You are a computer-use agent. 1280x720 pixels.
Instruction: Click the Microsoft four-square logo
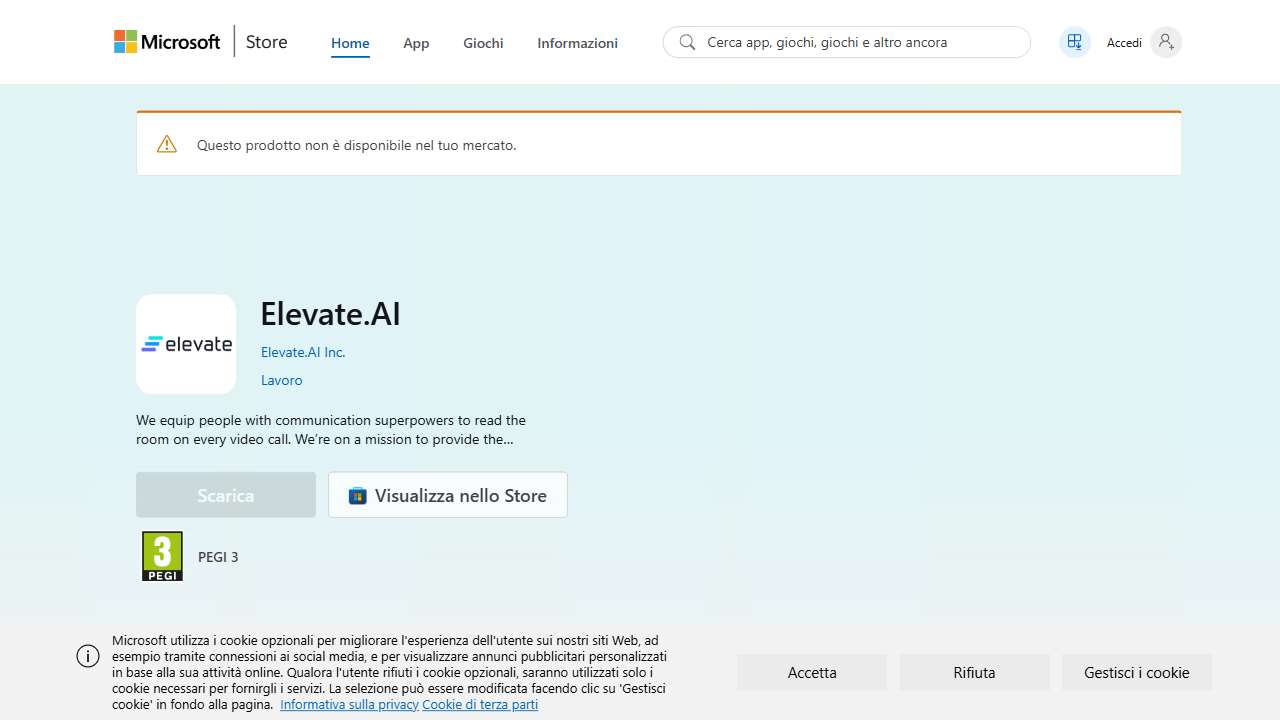pyautogui.click(x=124, y=41)
